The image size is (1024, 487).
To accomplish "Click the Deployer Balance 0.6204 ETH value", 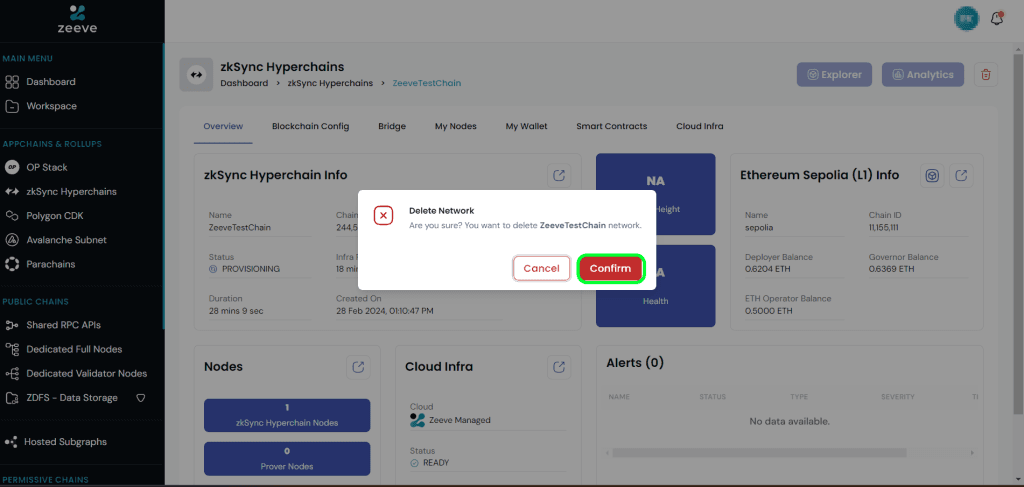I will point(765,269).
